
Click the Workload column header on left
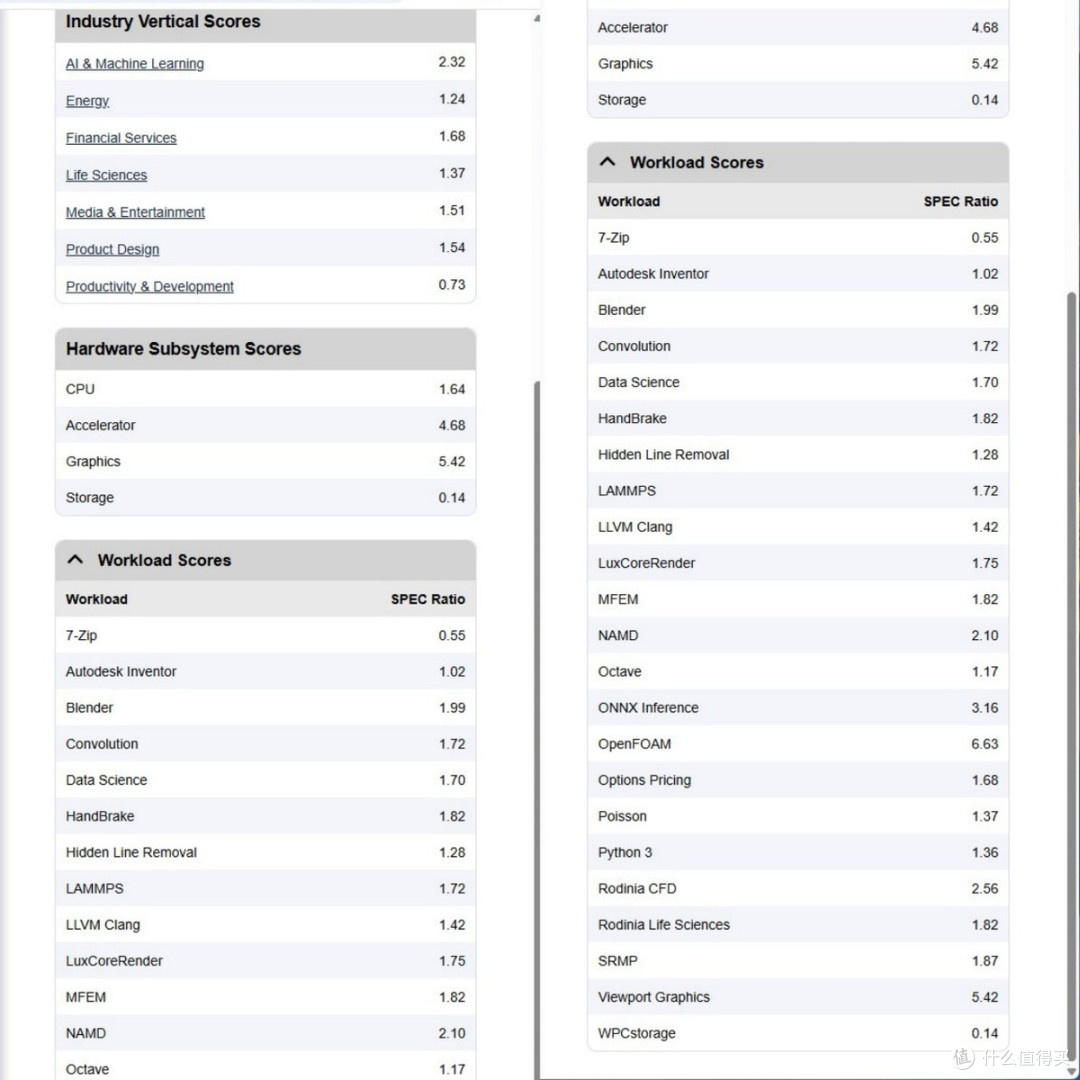pos(96,599)
